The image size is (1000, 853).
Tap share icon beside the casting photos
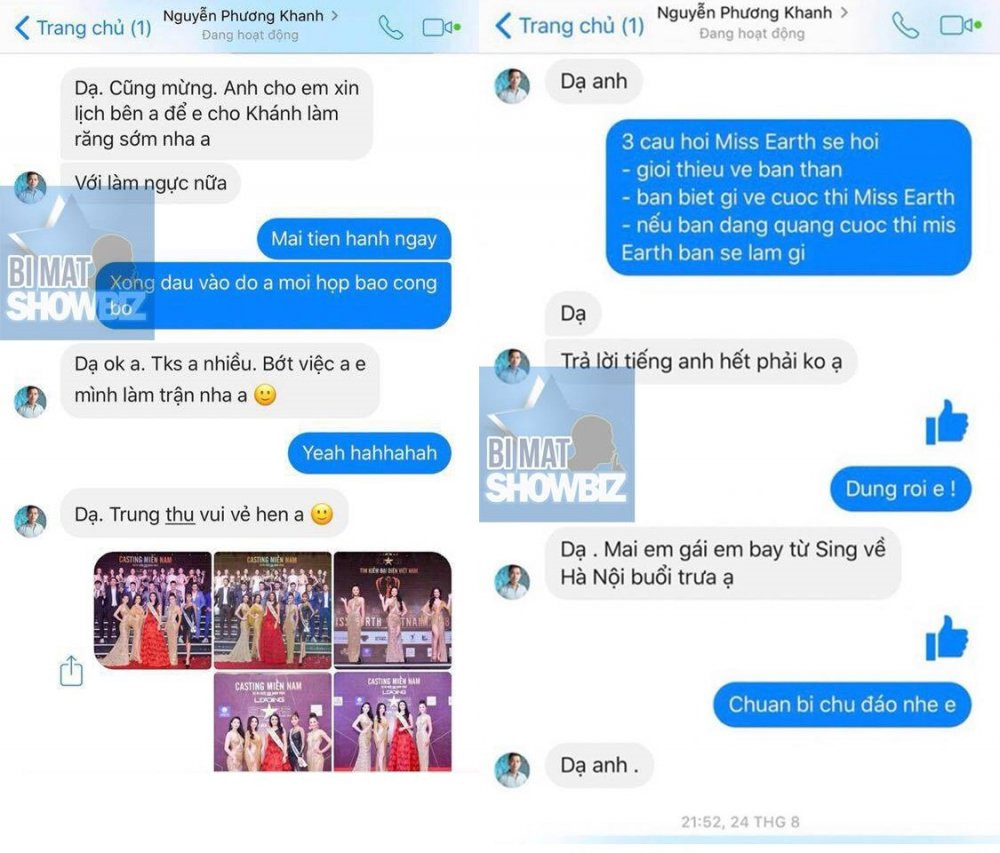pos(71,671)
